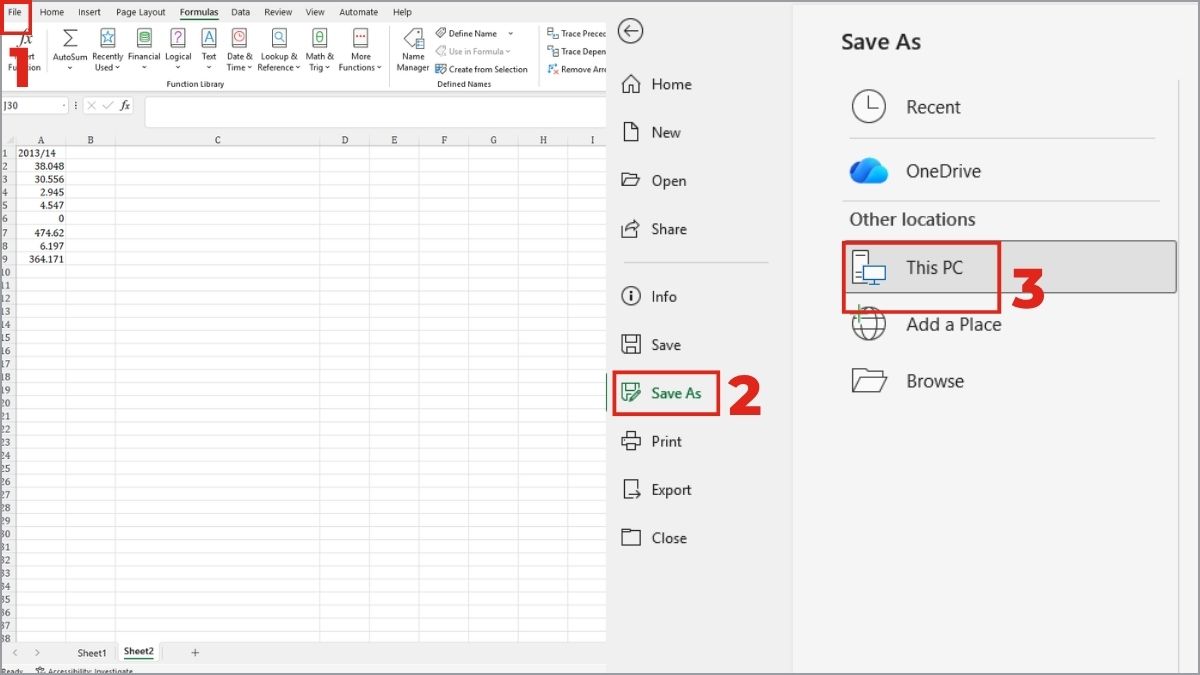This screenshot has width=1200, height=675.
Task: Select cell with value 30.556
Action: click(40, 179)
